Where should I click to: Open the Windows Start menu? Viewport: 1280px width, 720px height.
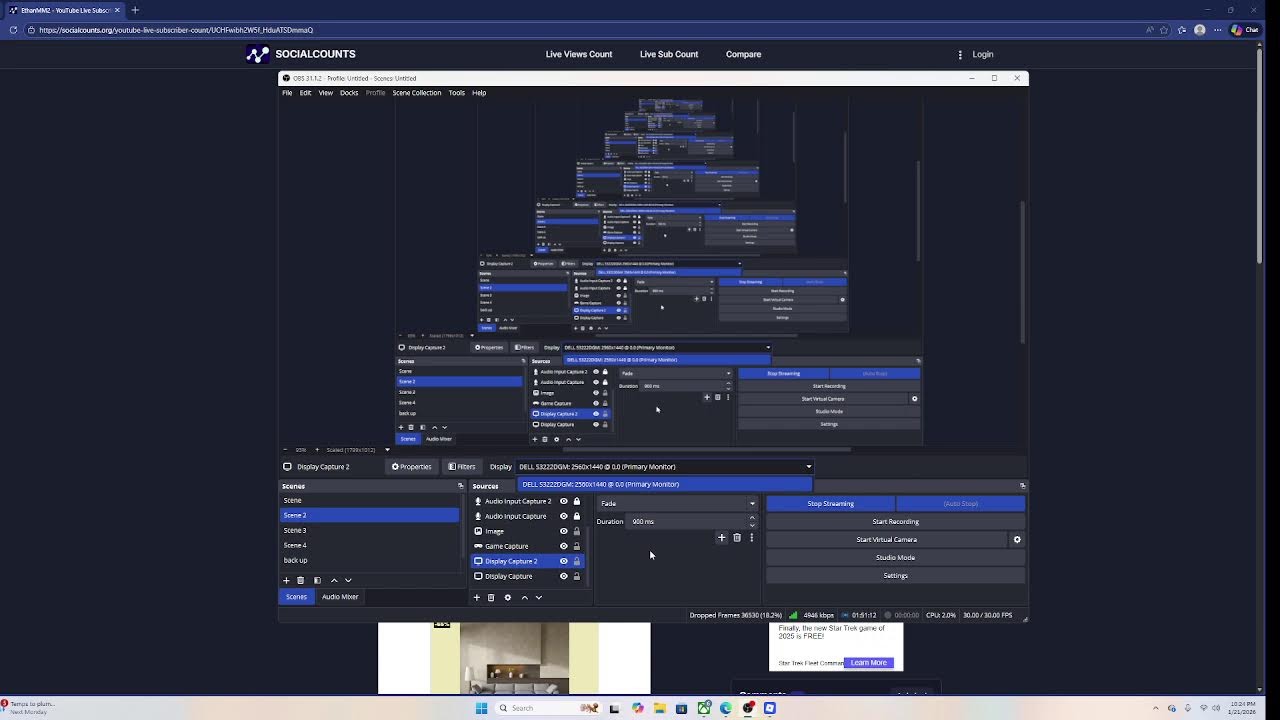(x=481, y=708)
